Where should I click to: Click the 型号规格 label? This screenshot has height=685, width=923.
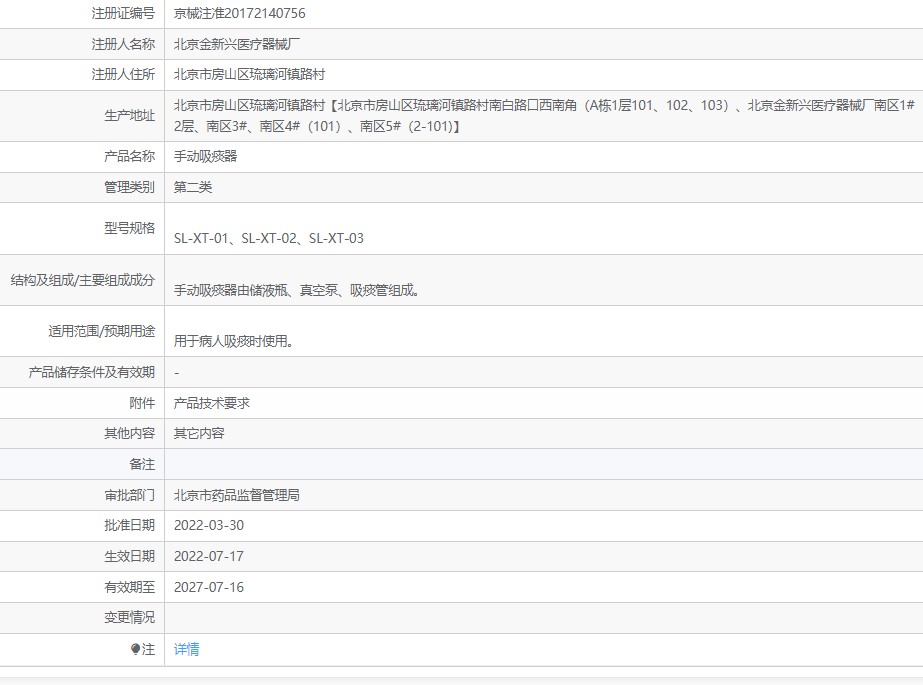tap(130, 228)
